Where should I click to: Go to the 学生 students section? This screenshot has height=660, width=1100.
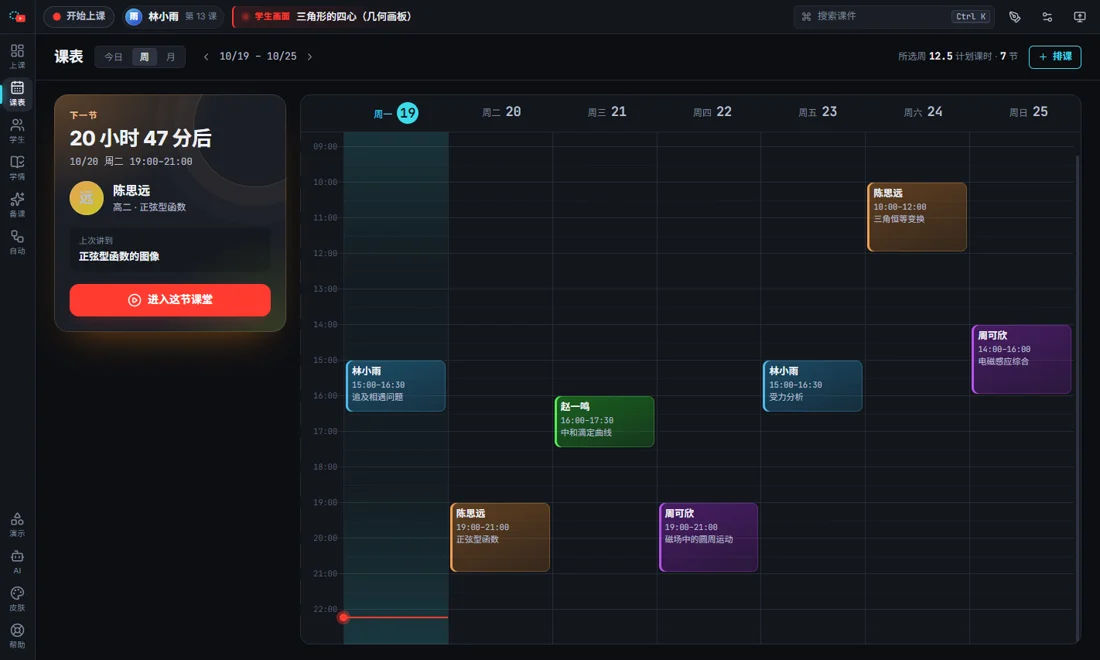click(17, 130)
